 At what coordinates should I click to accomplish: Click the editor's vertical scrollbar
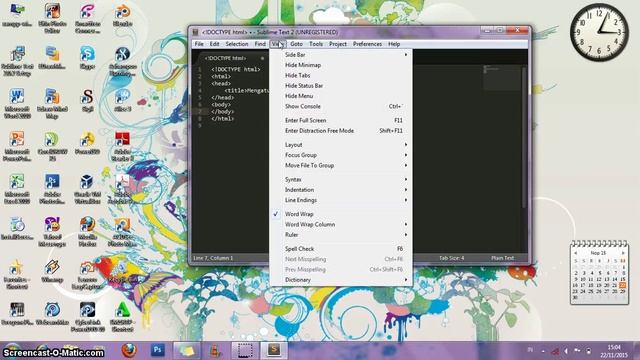tap(524, 139)
